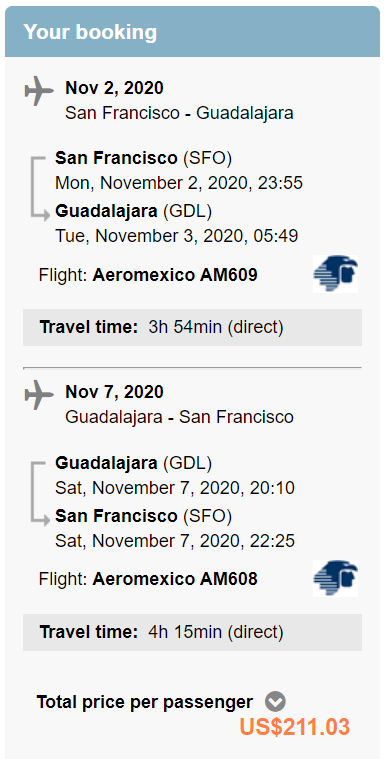Click the outbound San Francisco (SFO) departure

tap(144, 158)
